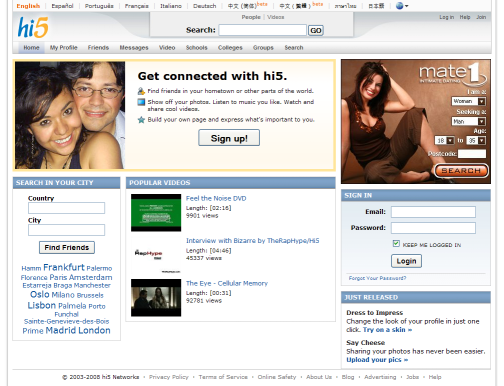
Task: Open My Profile in navigation
Action: tap(64, 48)
